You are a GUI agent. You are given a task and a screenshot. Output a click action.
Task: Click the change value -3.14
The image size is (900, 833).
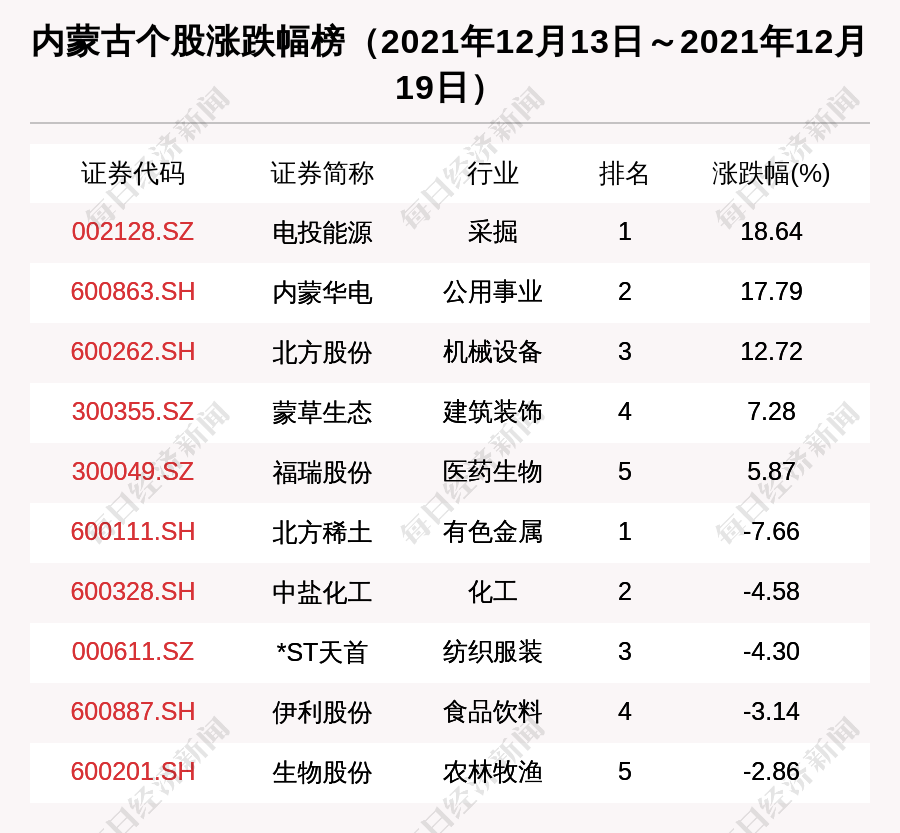coord(771,712)
